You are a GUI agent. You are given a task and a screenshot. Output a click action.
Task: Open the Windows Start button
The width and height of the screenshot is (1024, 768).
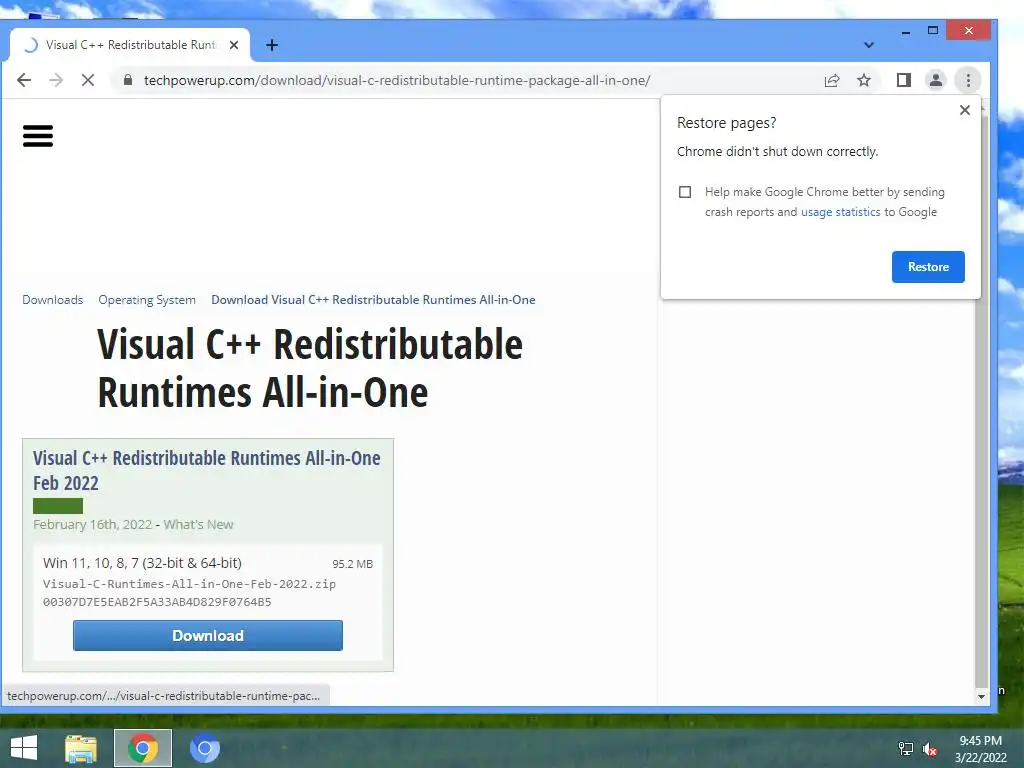(x=24, y=748)
